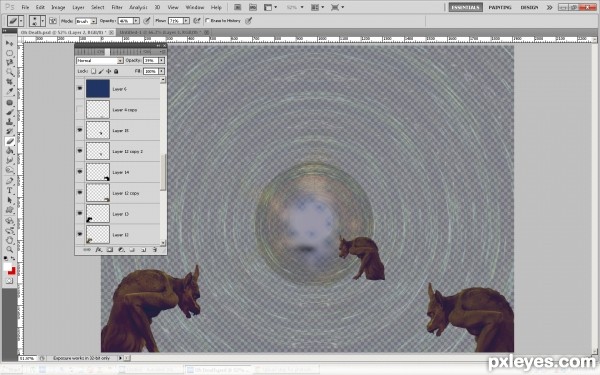Open Flow slider arrow
Image resolution: width=600 pixels, height=375 pixels.
click(x=186, y=21)
